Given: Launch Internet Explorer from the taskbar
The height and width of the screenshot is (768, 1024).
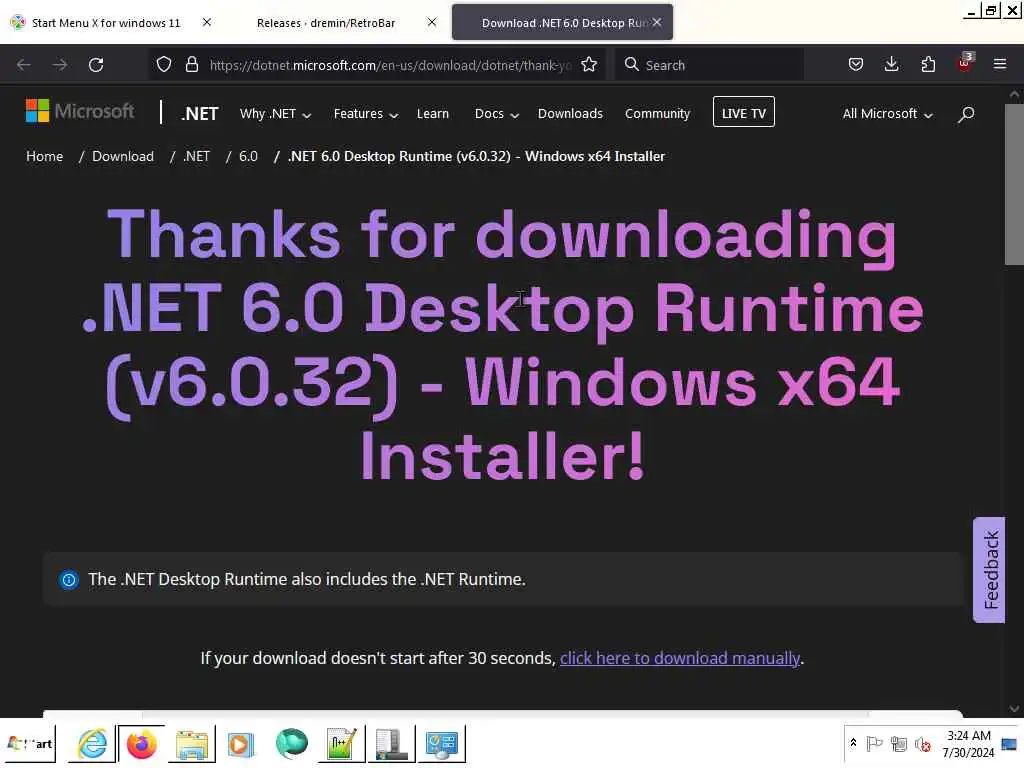Looking at the screenshot, I should coord(92,744).
